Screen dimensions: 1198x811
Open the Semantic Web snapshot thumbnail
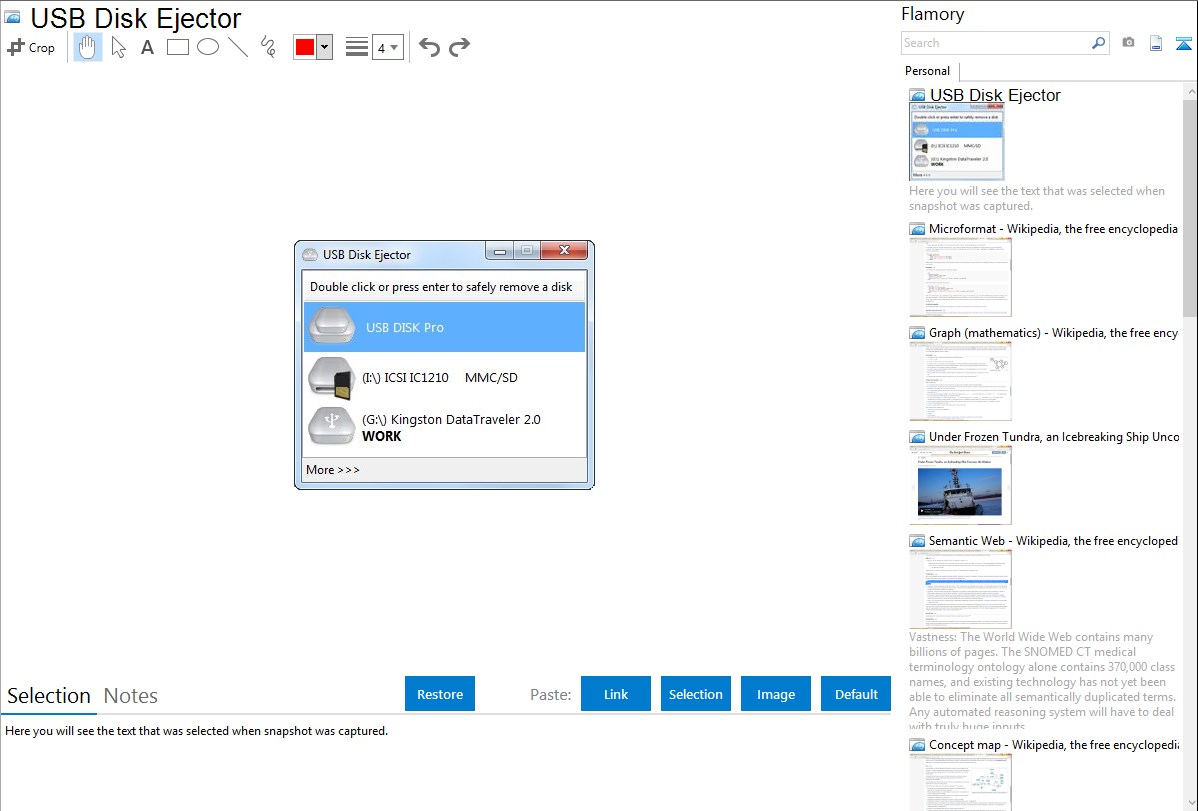[x=960, y=589]
